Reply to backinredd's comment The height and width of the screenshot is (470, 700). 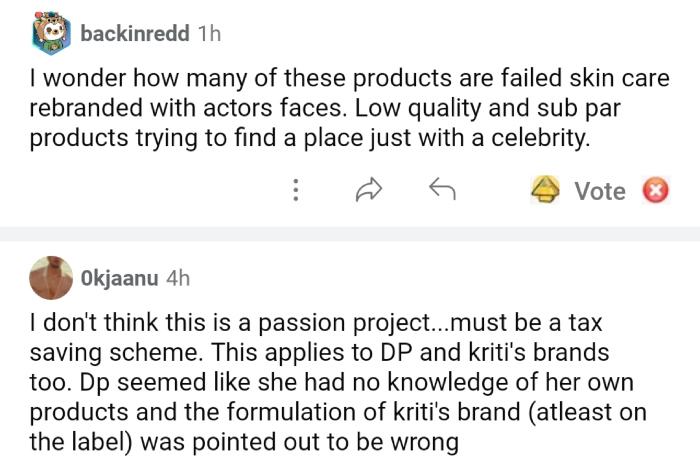pos(442,189)
